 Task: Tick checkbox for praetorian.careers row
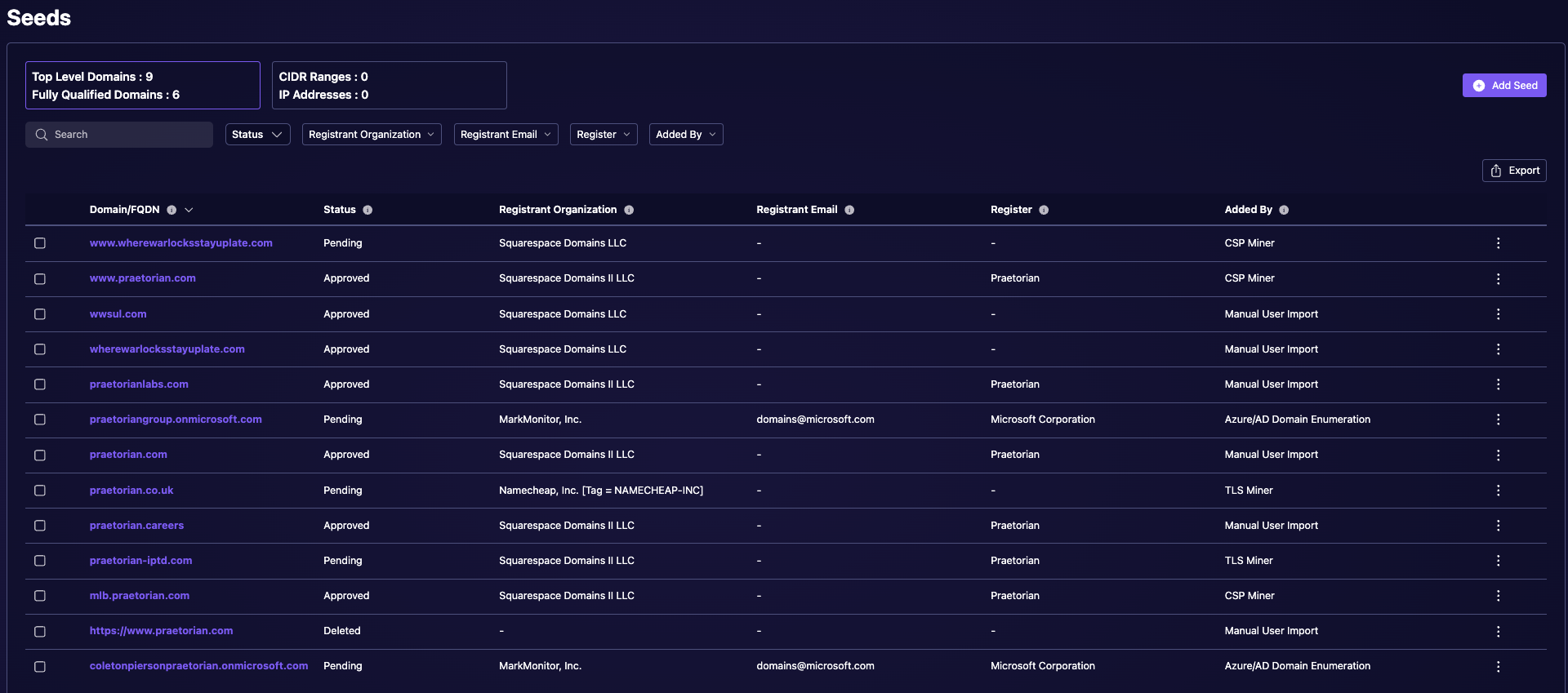pos(40,526)
